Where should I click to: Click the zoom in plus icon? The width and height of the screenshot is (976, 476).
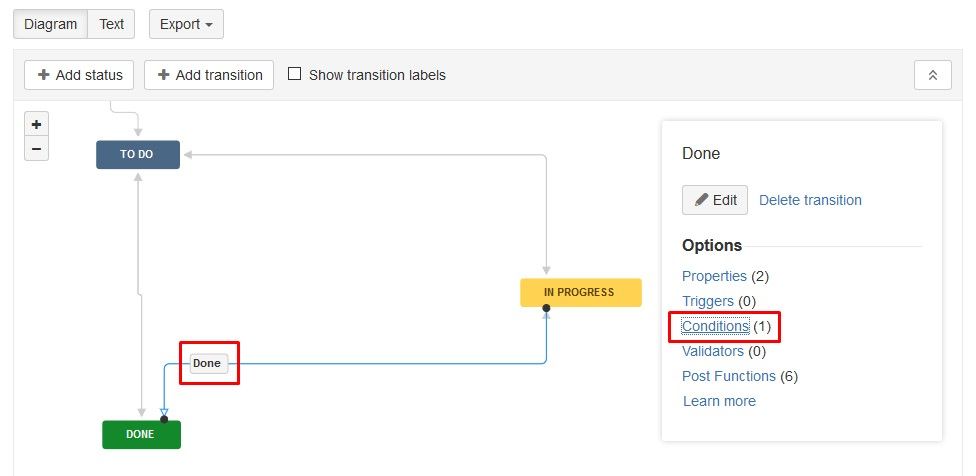[36, 125]
